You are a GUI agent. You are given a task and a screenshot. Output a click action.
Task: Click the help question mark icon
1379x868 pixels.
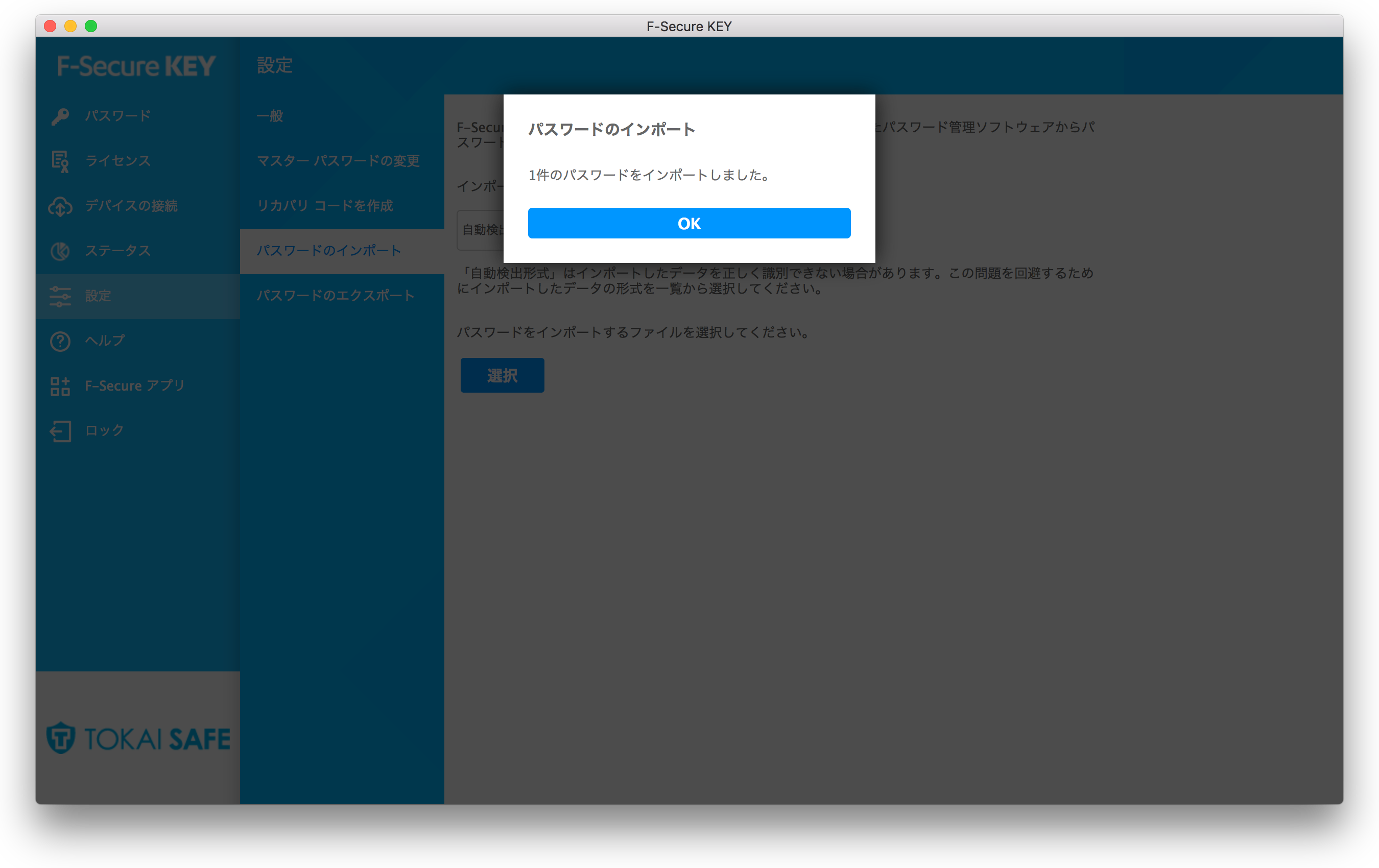tap(60, 341)
